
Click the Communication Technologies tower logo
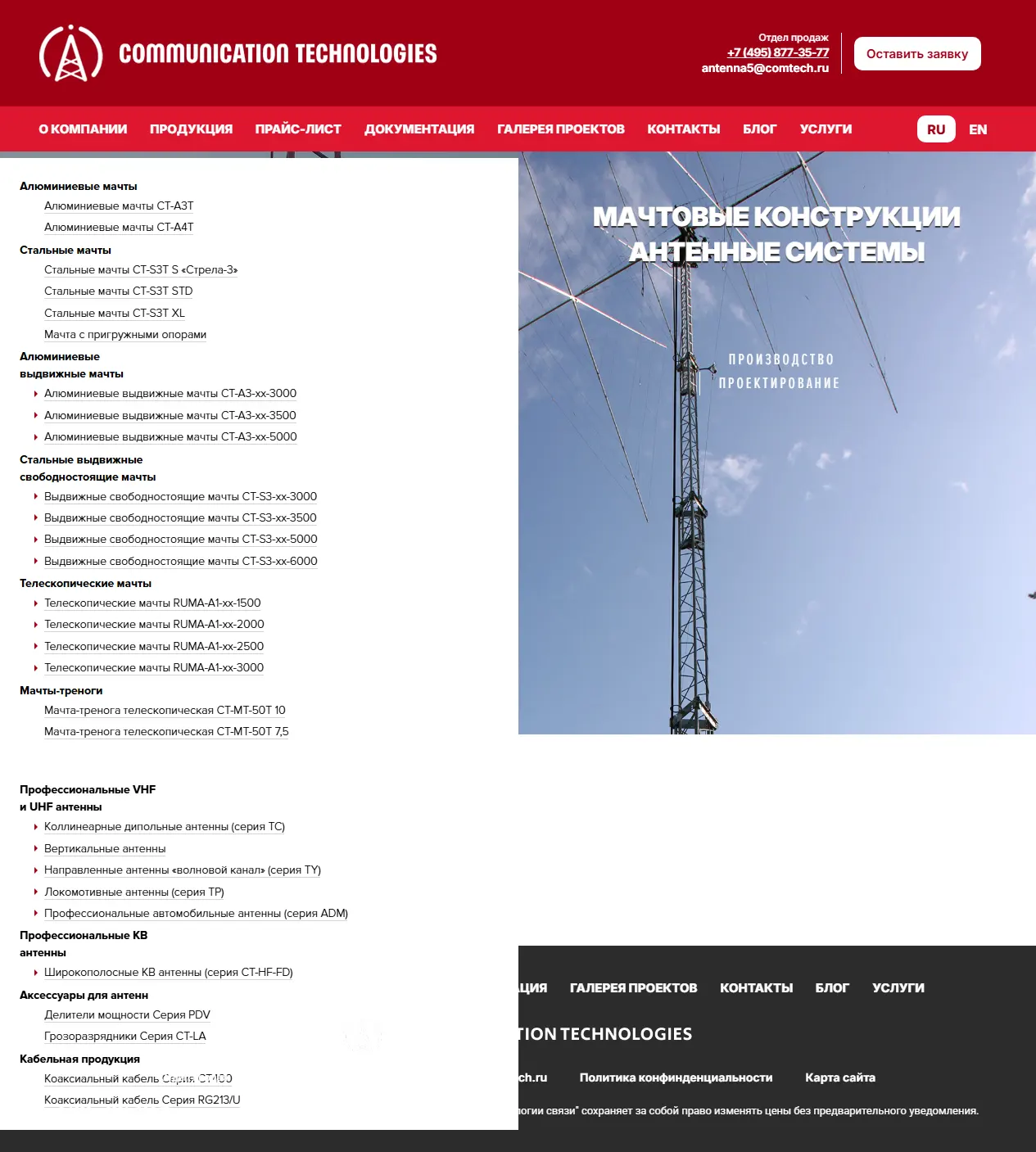click(x=71, y=53)
